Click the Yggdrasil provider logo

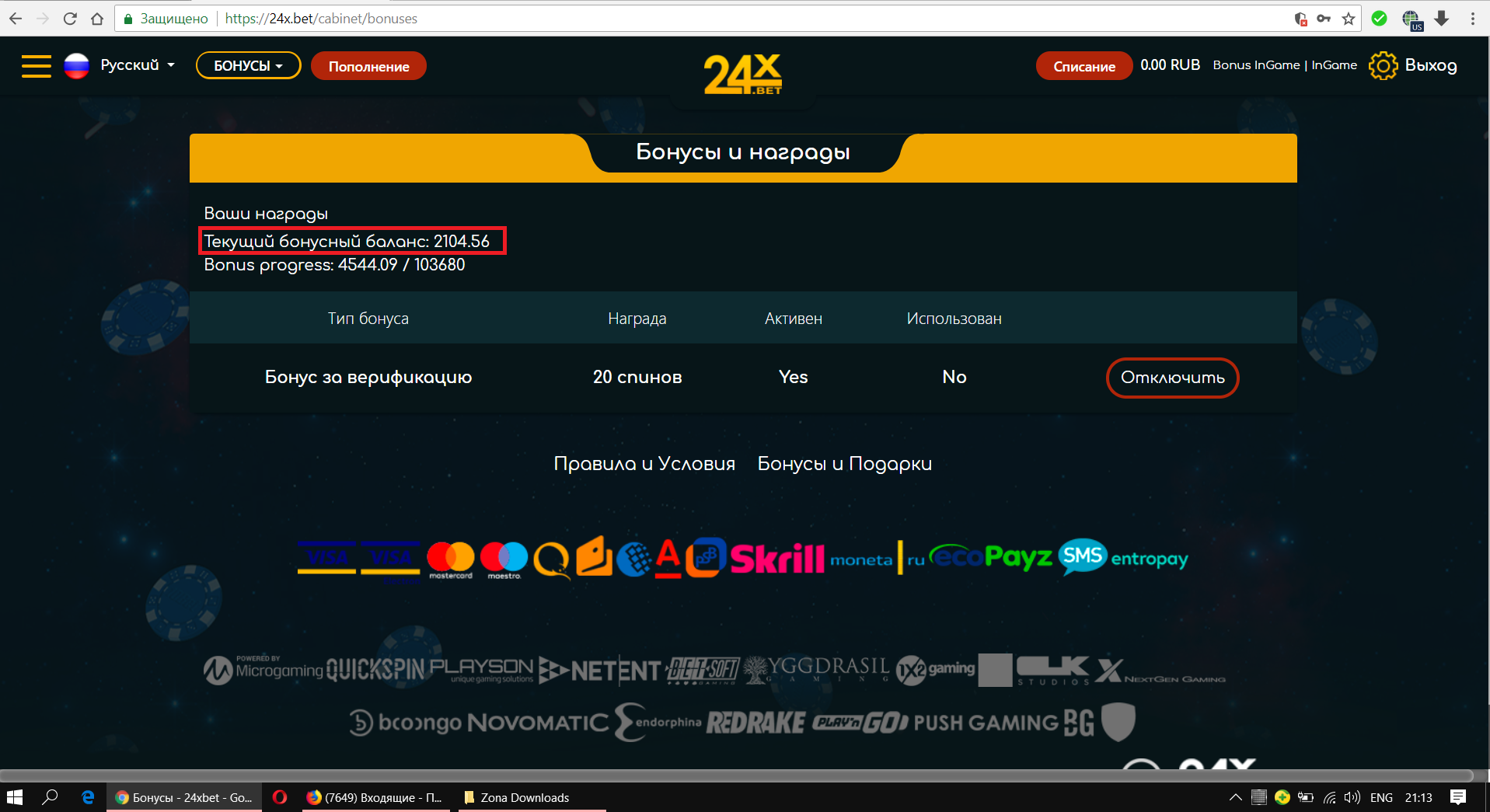tap(816, 669)
